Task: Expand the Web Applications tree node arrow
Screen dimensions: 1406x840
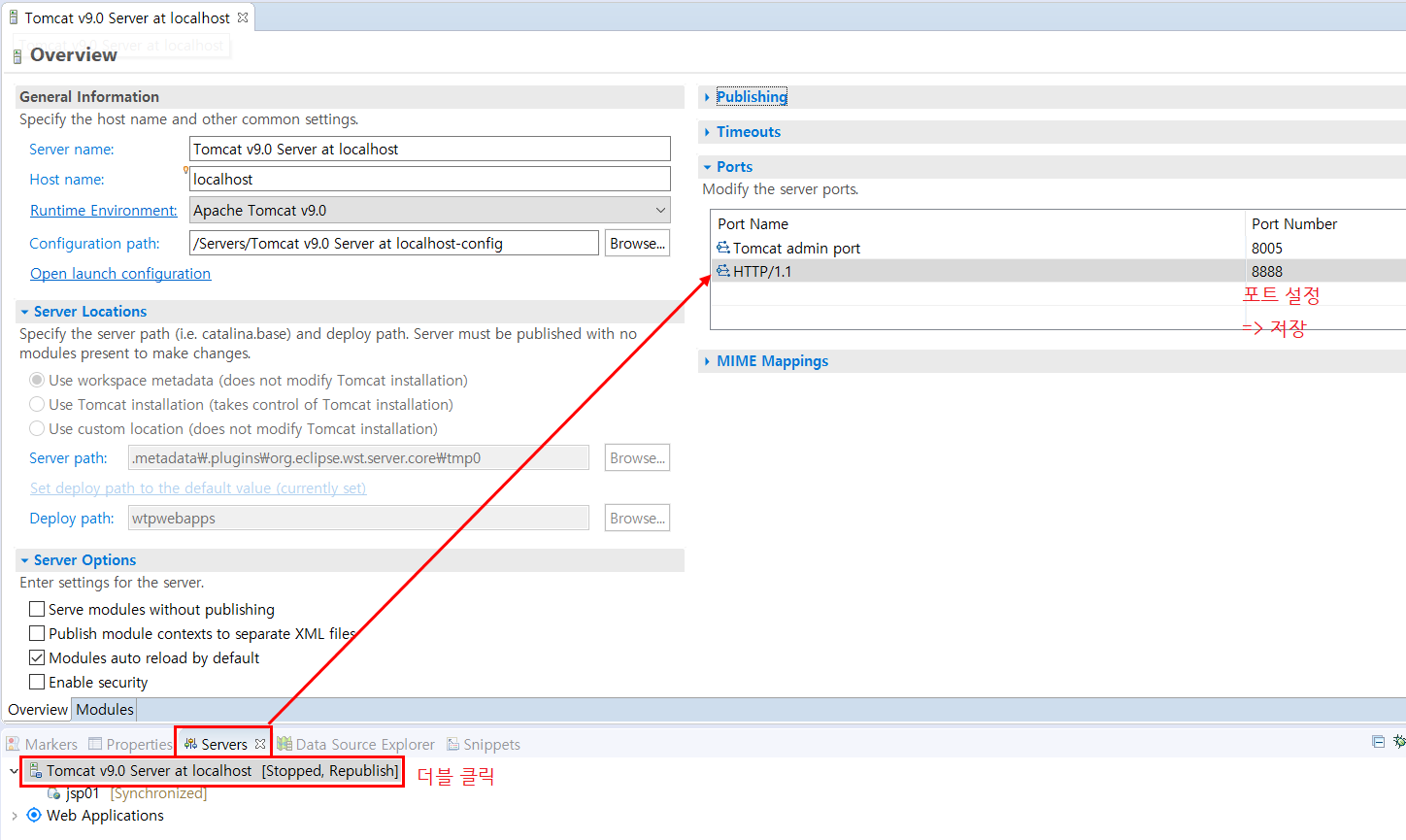Action: coord(14,816)
